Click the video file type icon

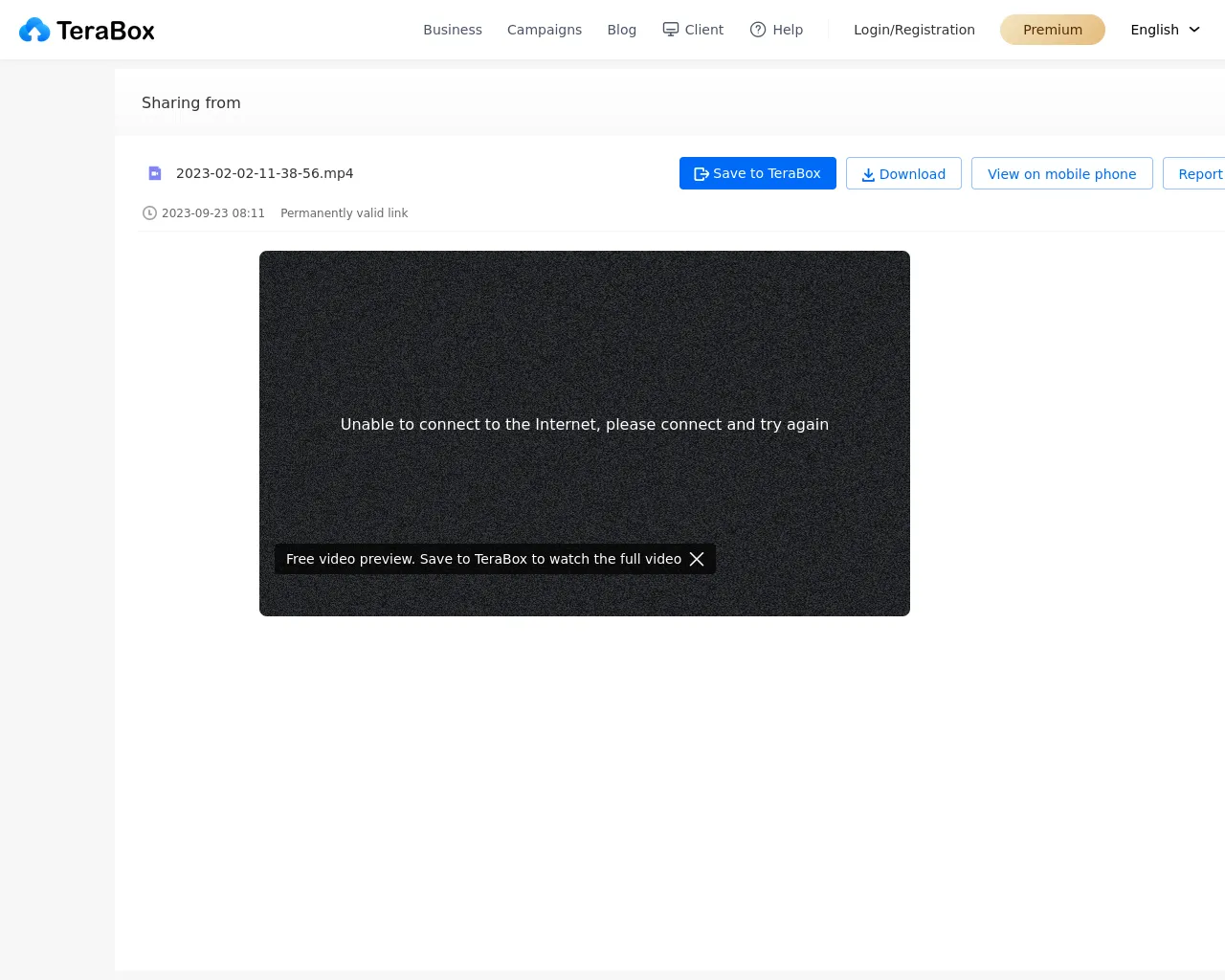click(x=155, y=173)
